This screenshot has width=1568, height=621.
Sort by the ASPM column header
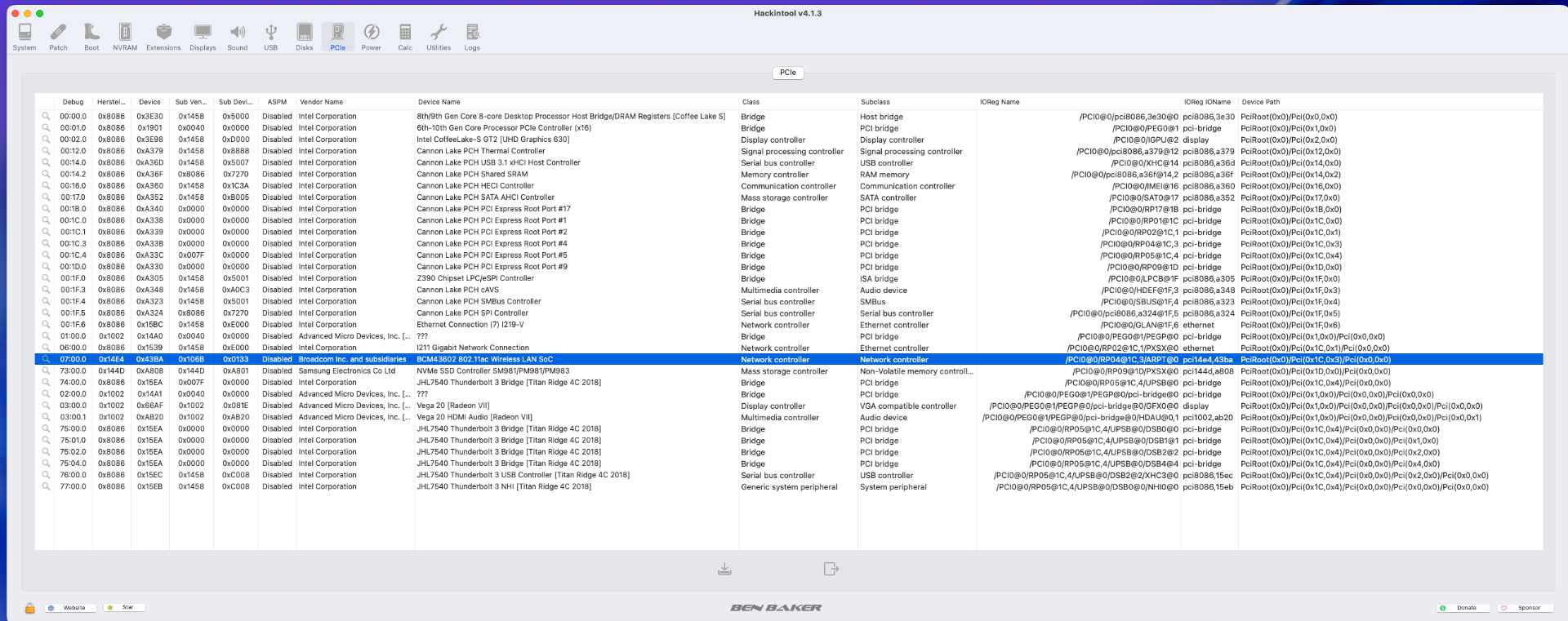coord(277,102)
